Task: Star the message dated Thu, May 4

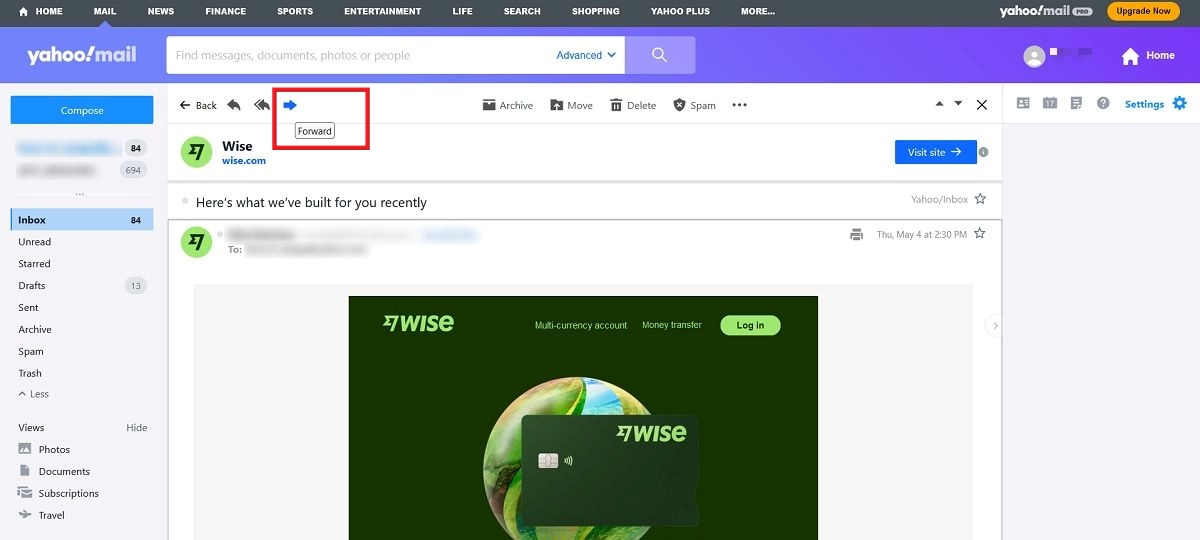Action: coord(980,234)
